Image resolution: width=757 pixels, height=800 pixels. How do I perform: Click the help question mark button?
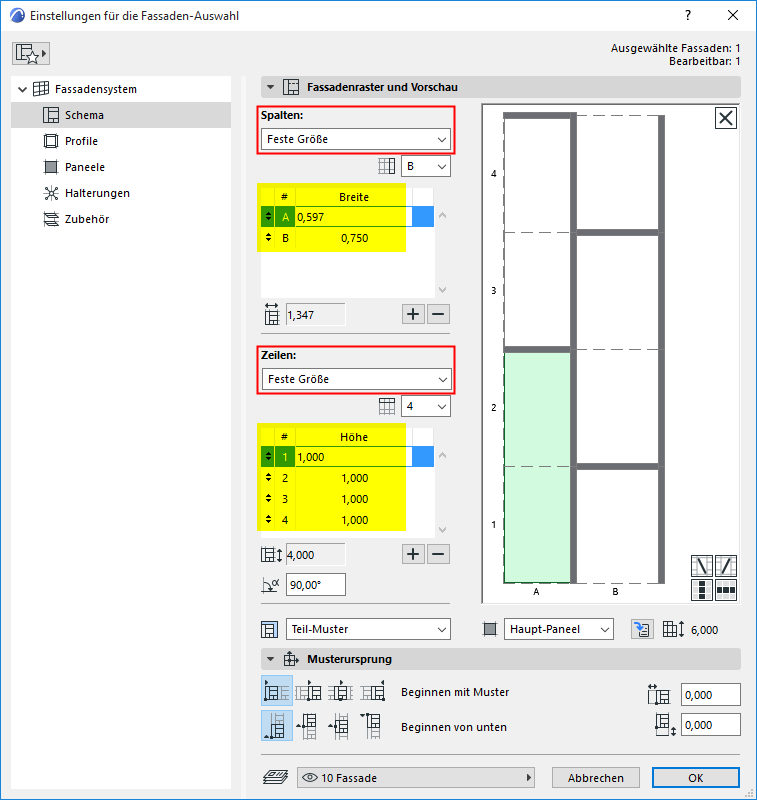(688, 15)
